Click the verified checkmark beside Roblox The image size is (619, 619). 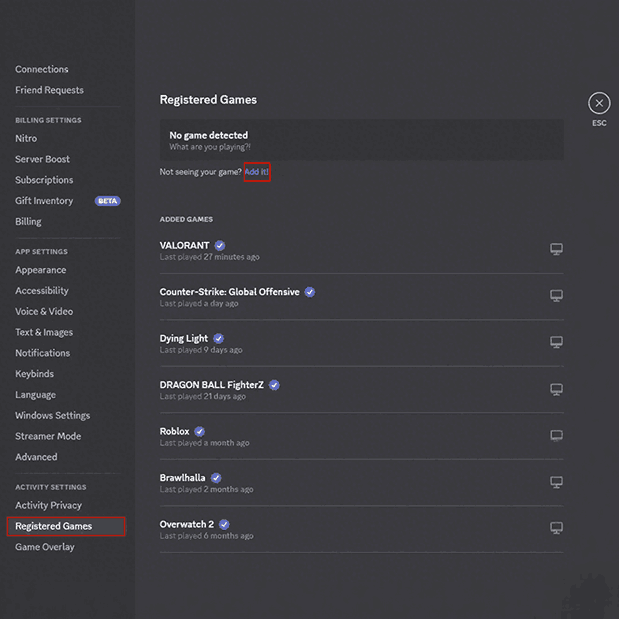200,431
